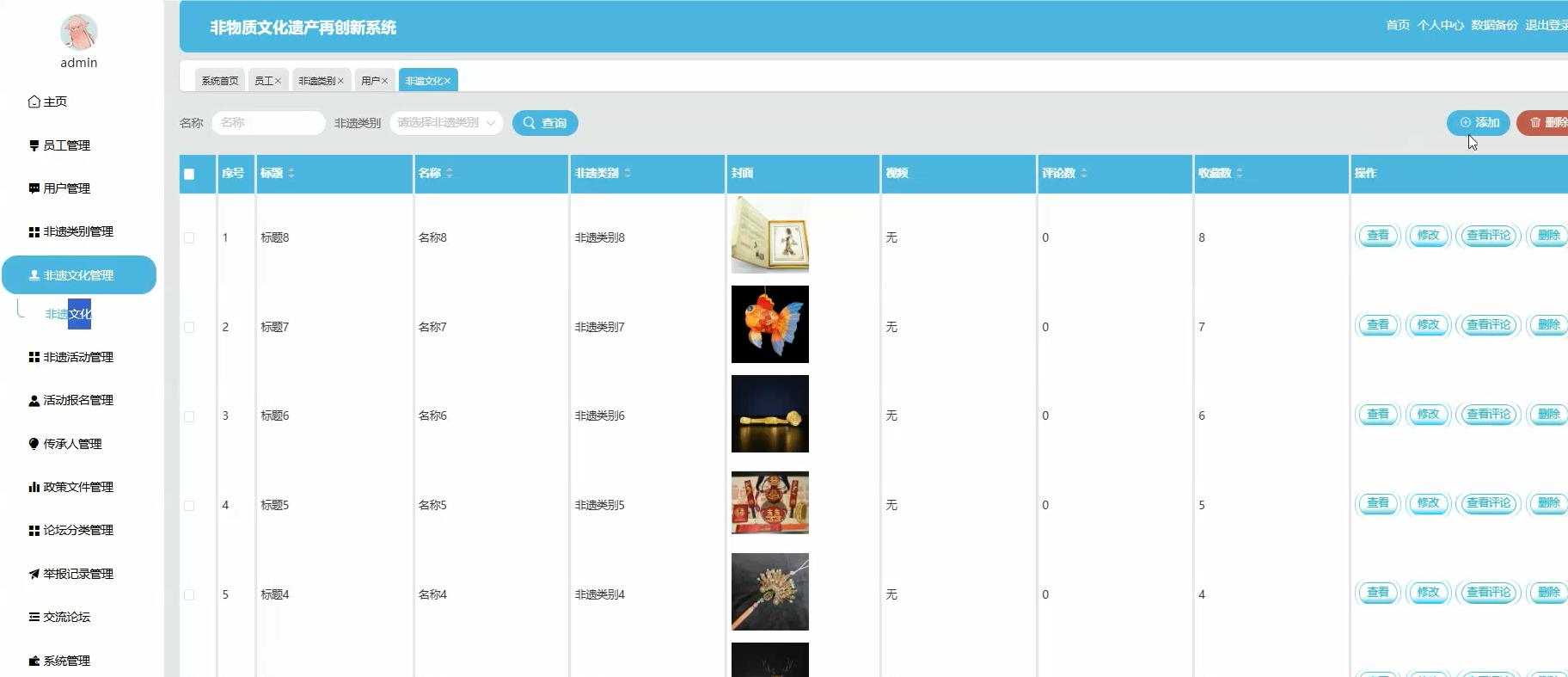
Task: Check row 3 标题6 checkbox
Action: 189,416
